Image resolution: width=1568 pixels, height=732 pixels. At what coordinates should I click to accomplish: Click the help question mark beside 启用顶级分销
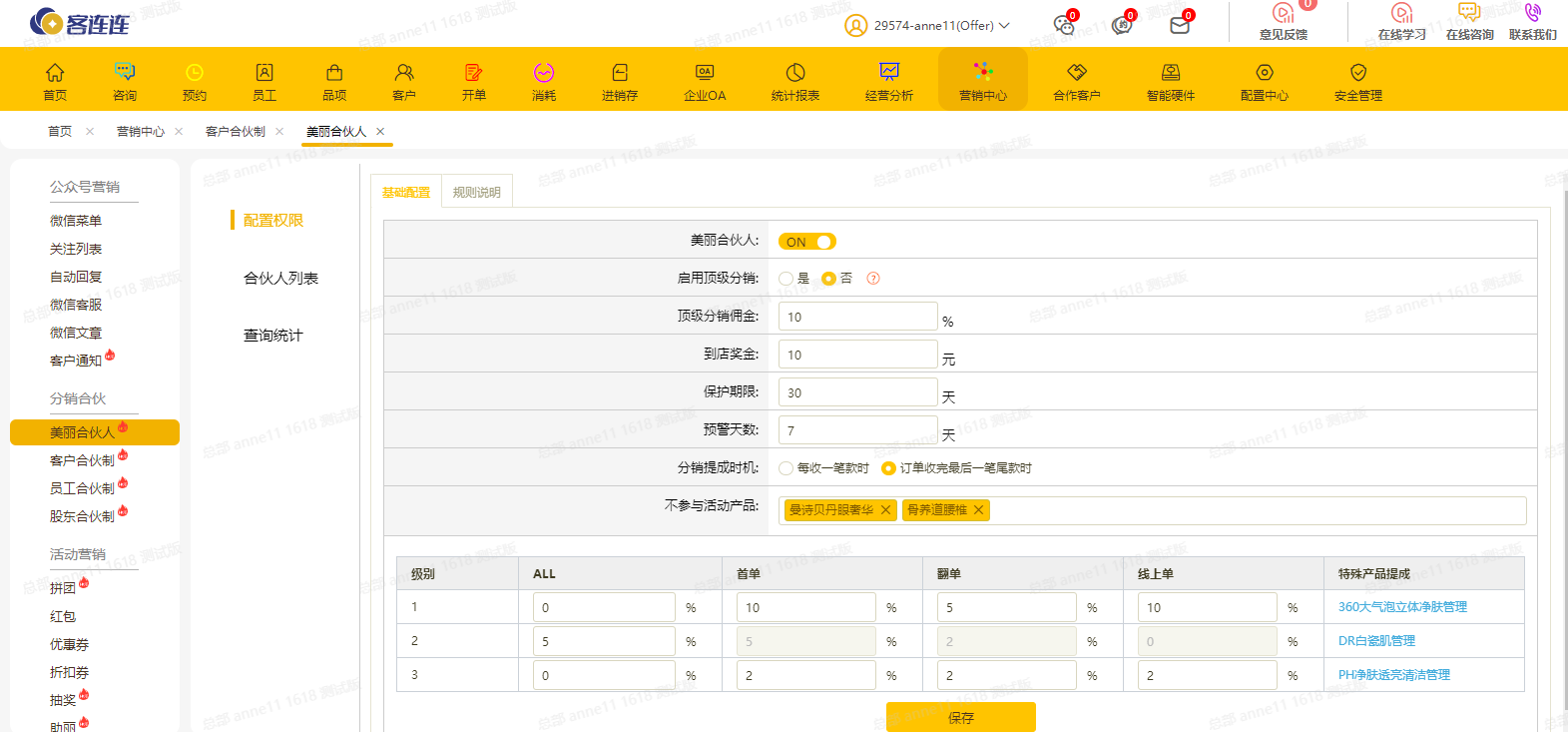click(873, 279)
